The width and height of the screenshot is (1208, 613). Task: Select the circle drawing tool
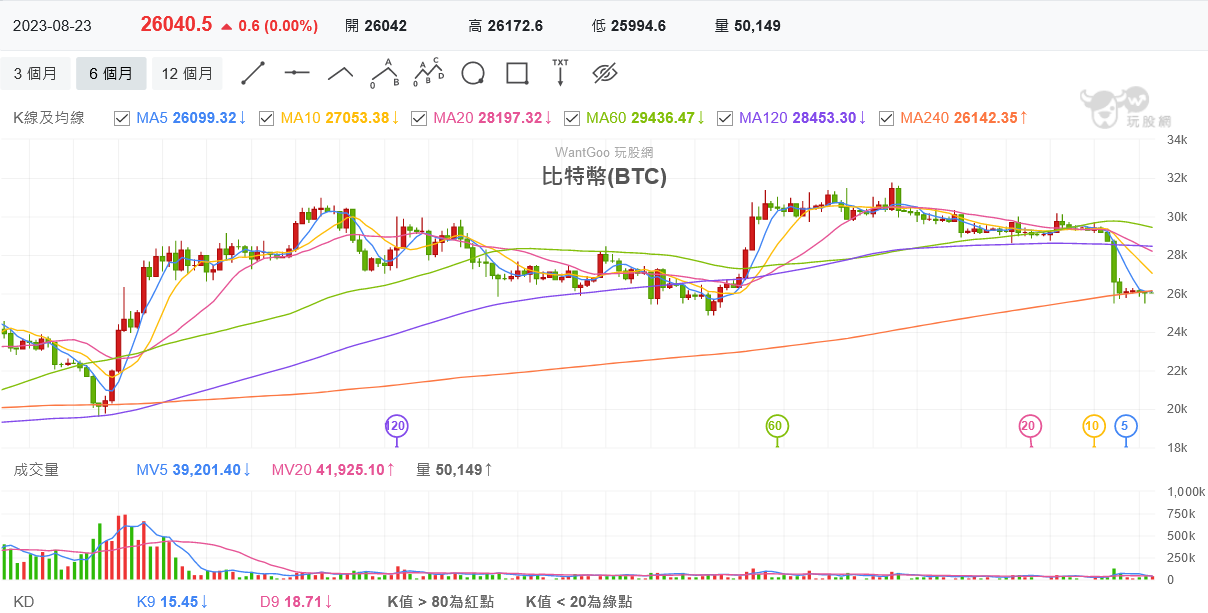[473, 73]
